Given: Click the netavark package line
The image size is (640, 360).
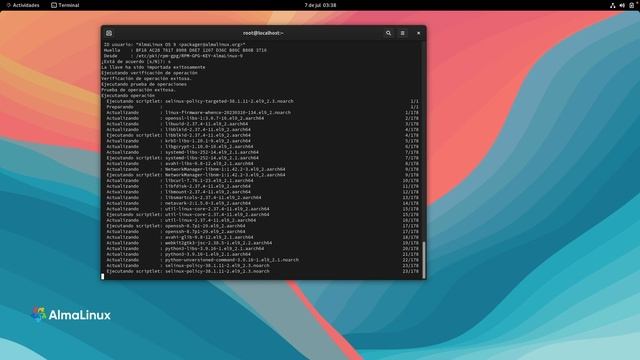Looking at the screenshot, I should 262,203.
